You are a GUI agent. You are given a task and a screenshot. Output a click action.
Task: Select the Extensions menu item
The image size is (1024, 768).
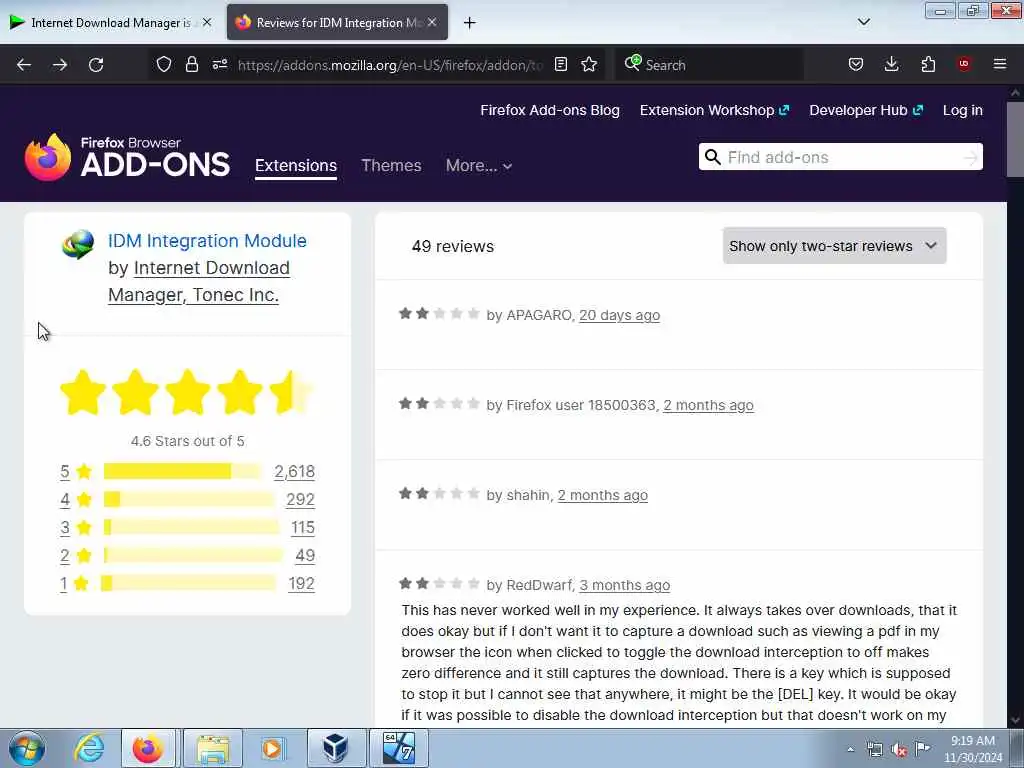(x=296, y=166)
